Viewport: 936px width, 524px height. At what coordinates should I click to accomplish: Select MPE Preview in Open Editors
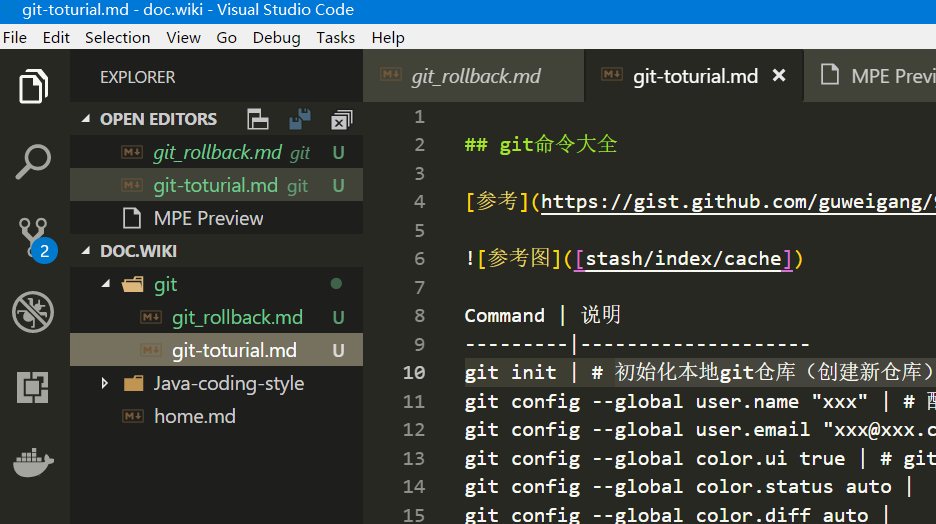216,218
